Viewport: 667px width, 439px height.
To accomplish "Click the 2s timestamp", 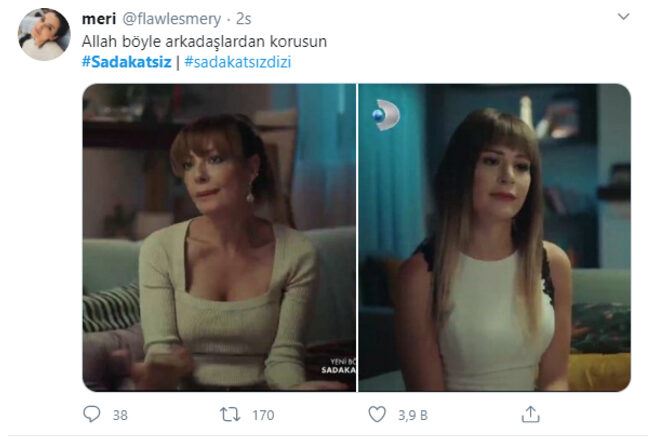I will (244, 19).
